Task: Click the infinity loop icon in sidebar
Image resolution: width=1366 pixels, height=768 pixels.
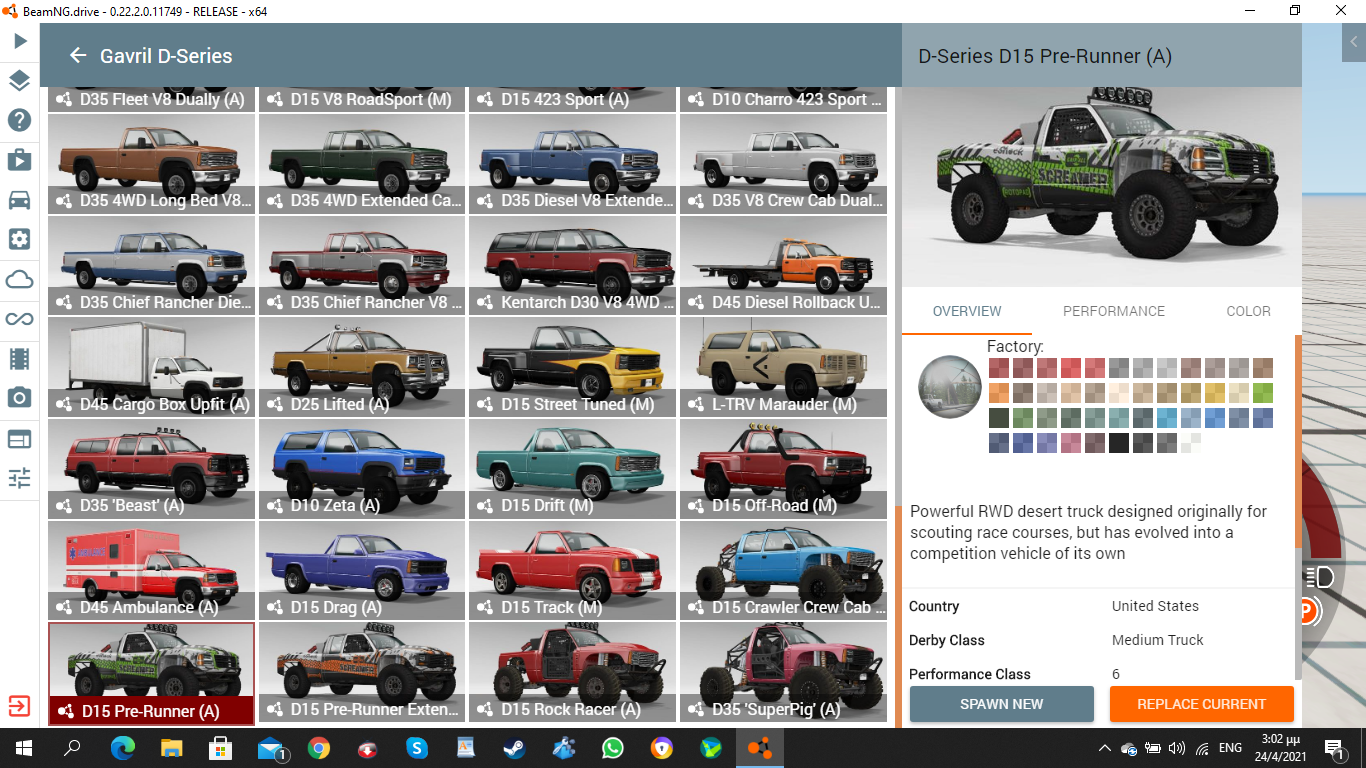Action: point(20,319)
